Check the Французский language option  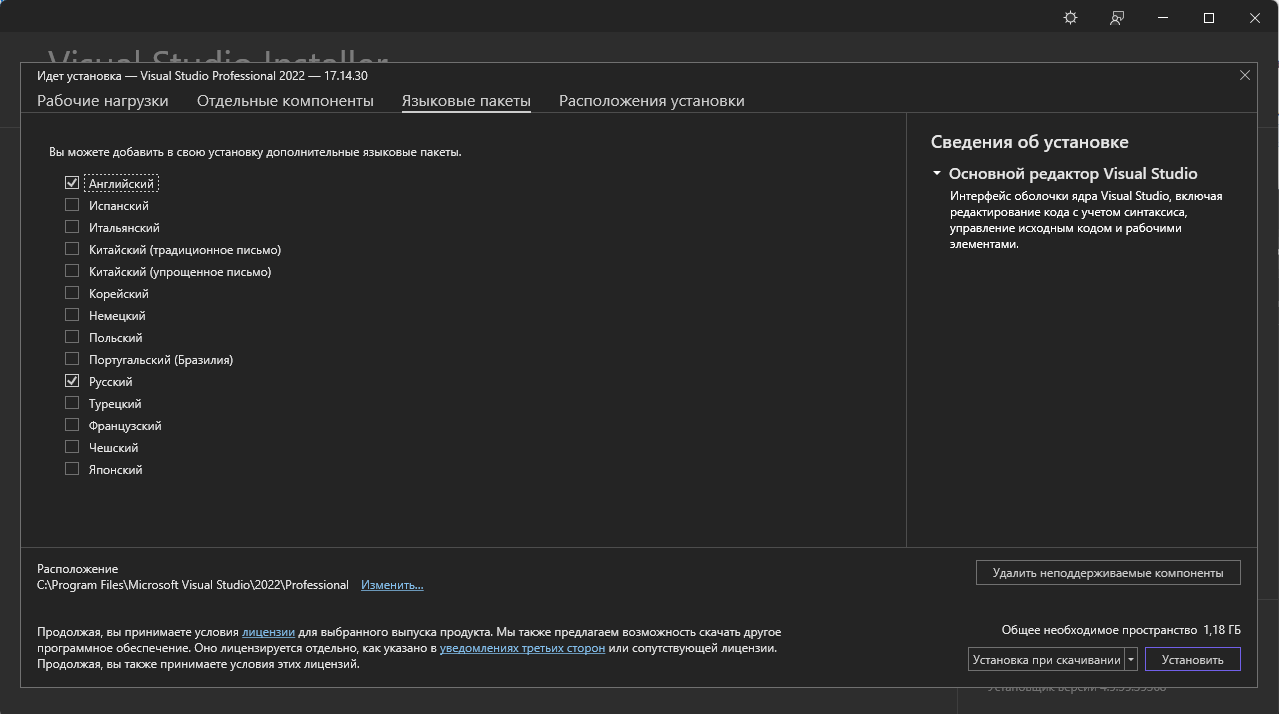pyautogui.click(x=72, y=425)
